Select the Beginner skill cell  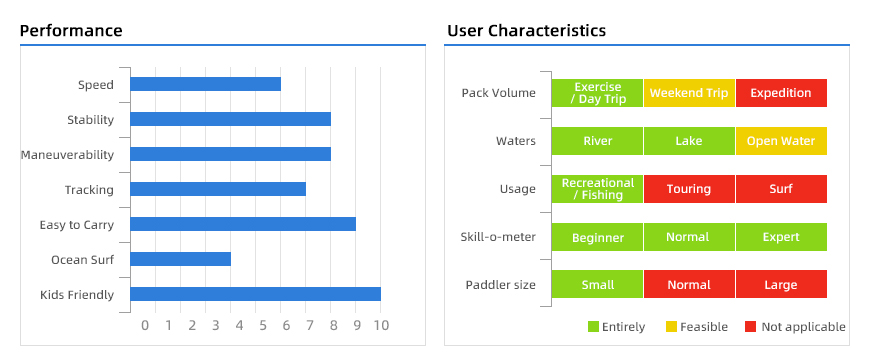pyautogui.click(x=597, y=237)
